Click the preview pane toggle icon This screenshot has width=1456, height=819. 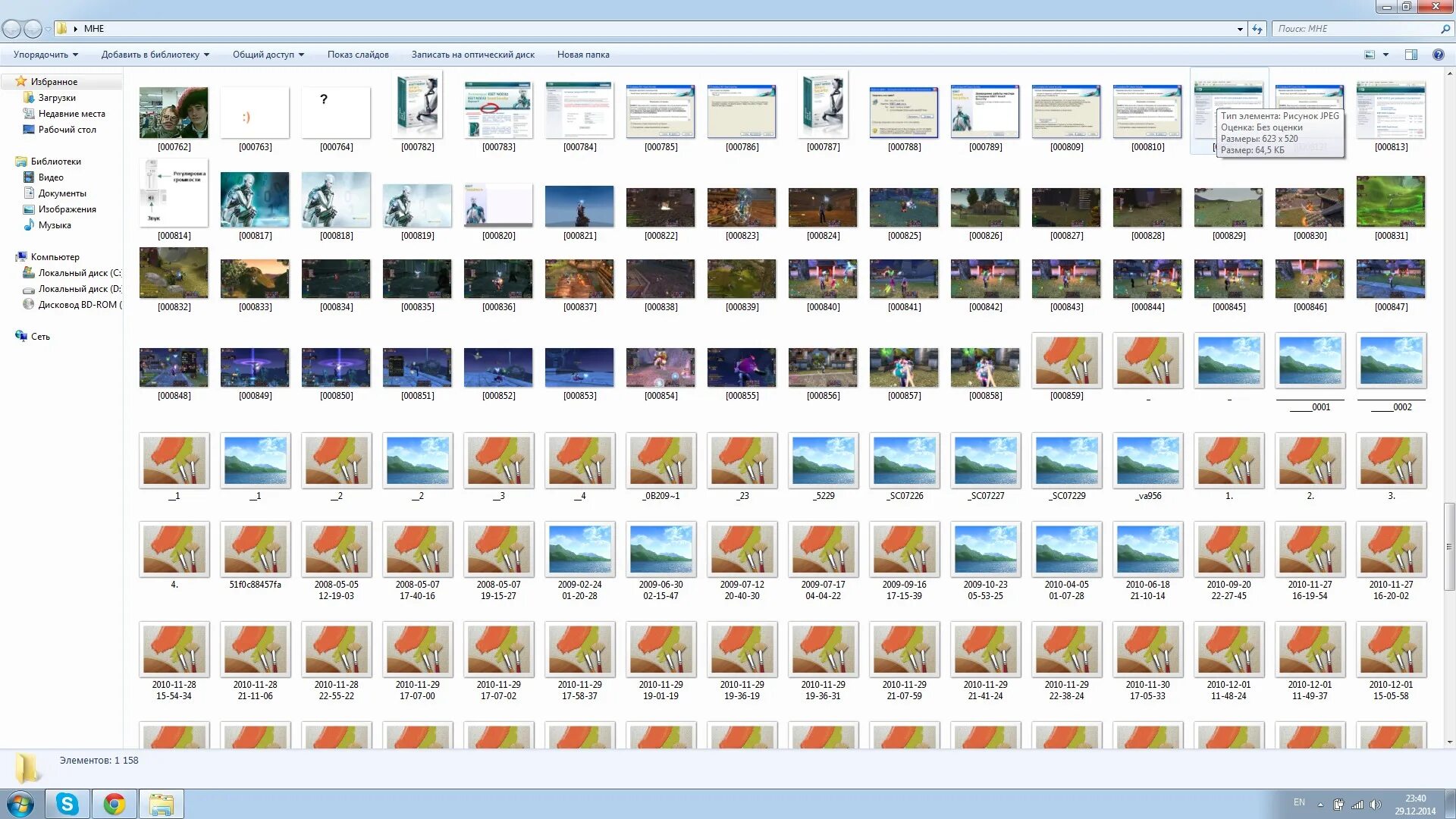click(1410, 55)
